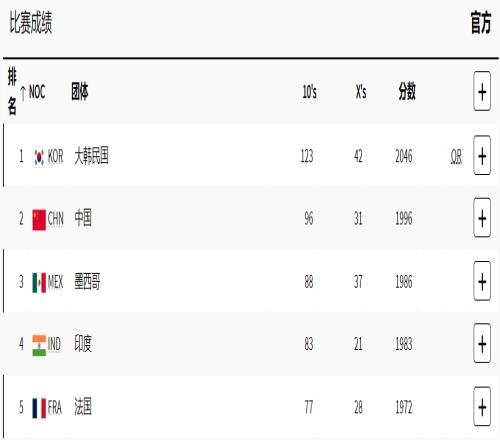
Task: Click the China flag icon
Action: 39,220
